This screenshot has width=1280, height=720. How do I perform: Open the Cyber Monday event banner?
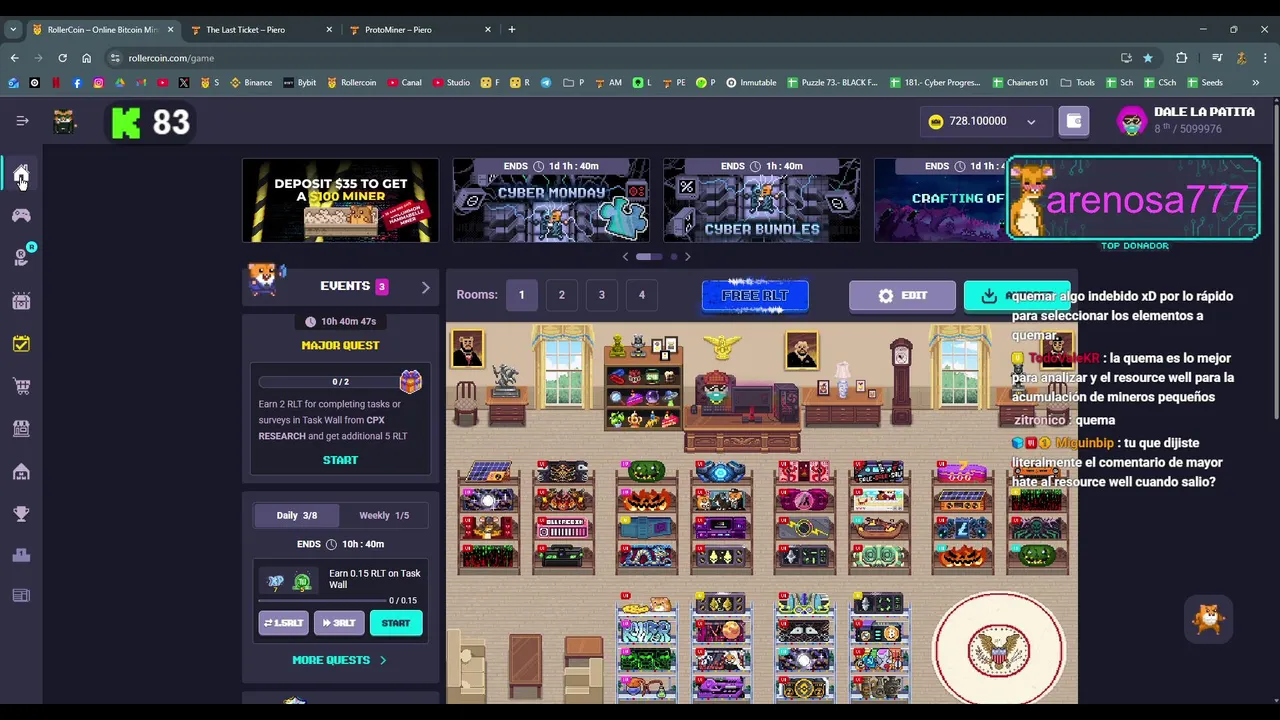pos(551,200)
